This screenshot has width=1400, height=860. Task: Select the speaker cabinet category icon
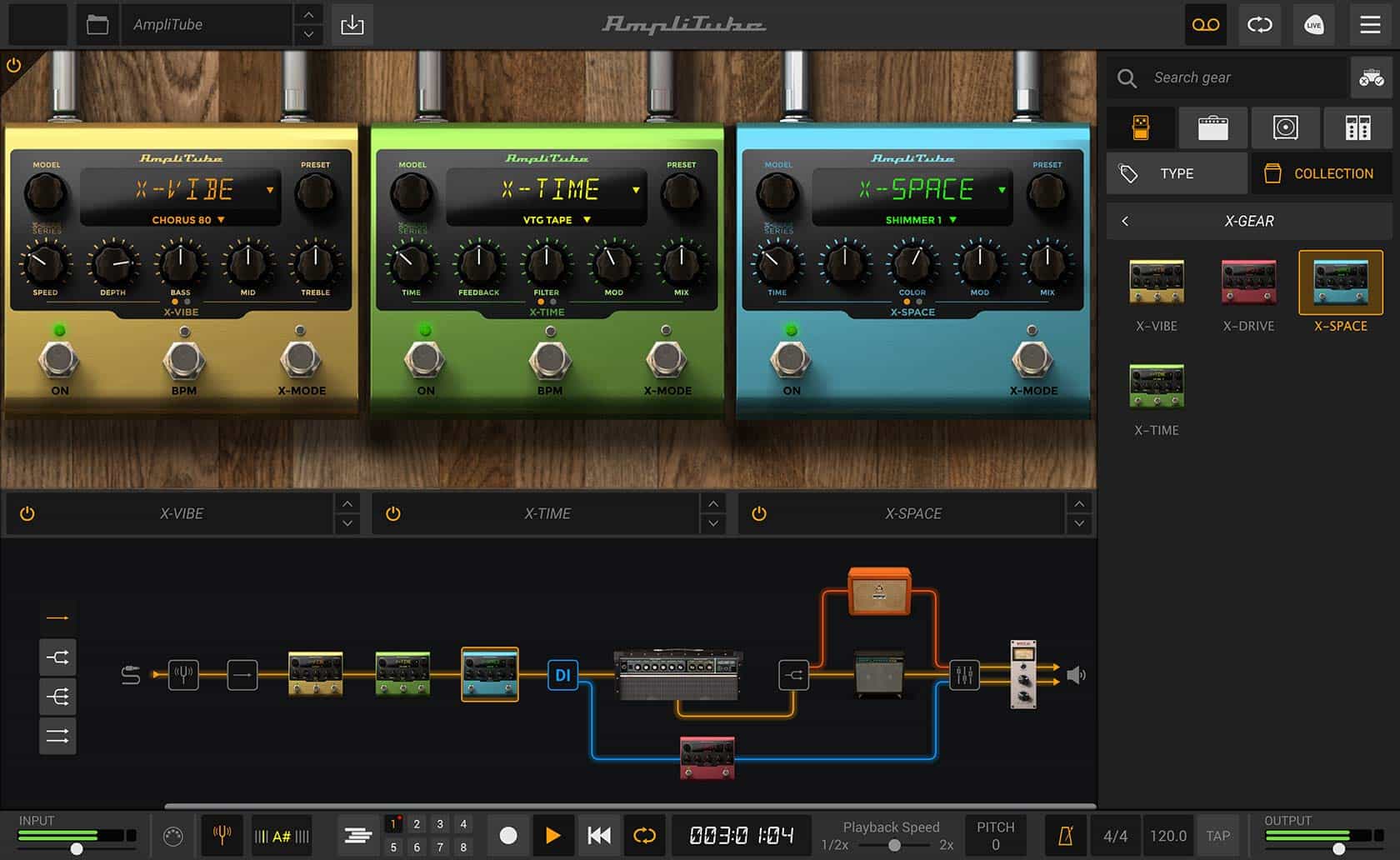1285,127
